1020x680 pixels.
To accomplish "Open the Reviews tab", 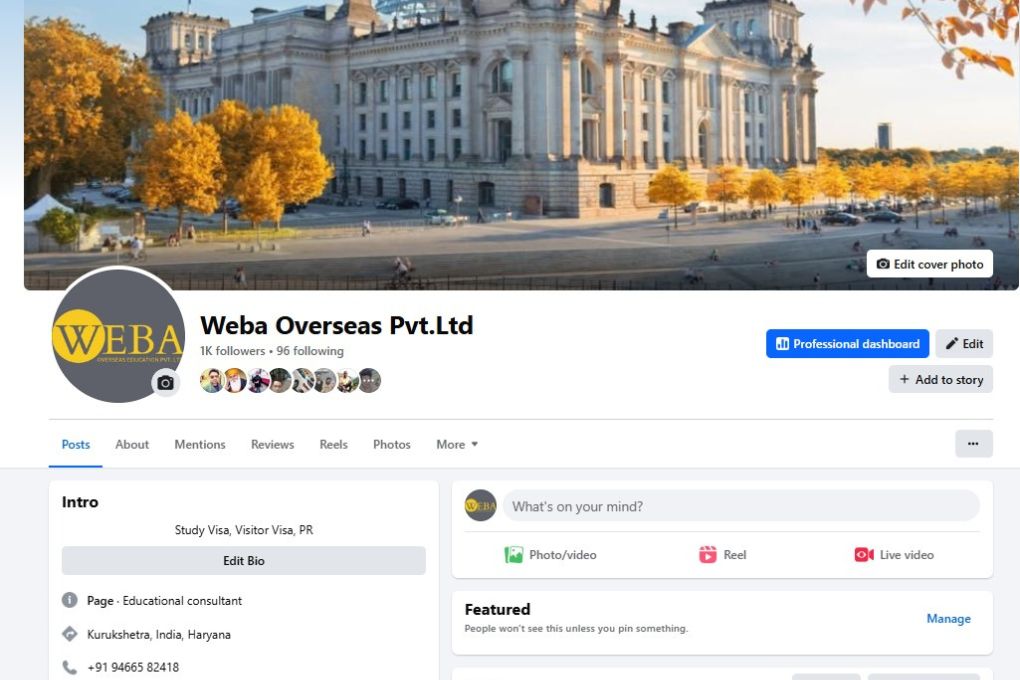I will pyautogui.click(x=273, y=444).
